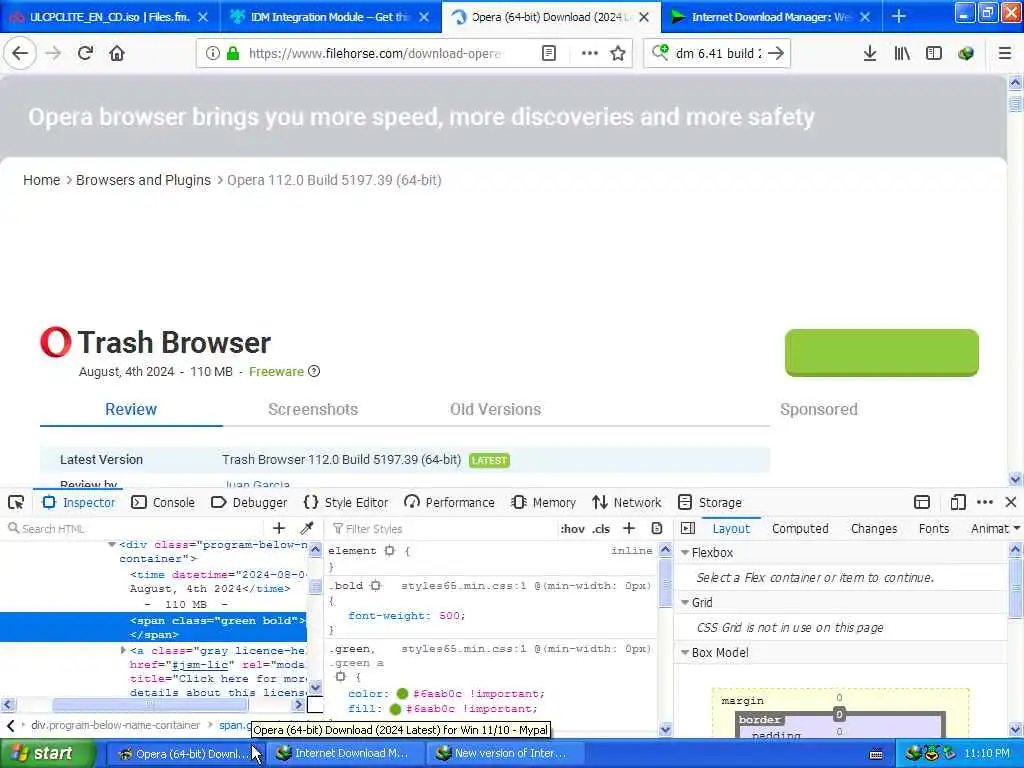Open a new browser tab

point(899,17)
